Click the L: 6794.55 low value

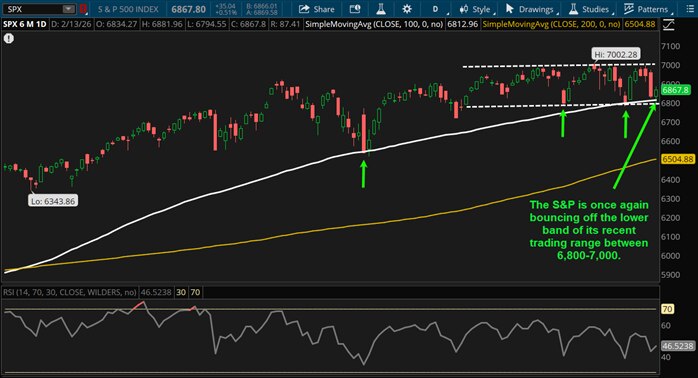pos(207,24)
